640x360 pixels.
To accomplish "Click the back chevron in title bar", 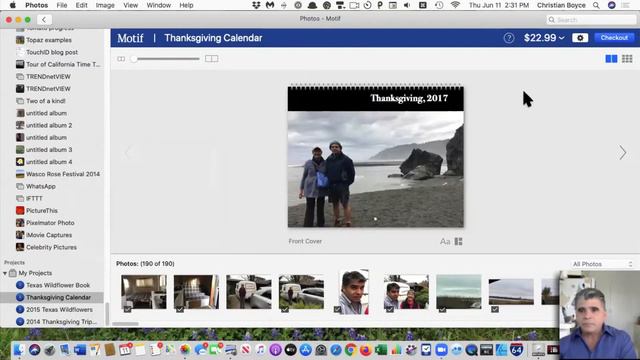I will pyautogui.click(x=44, y=19).
